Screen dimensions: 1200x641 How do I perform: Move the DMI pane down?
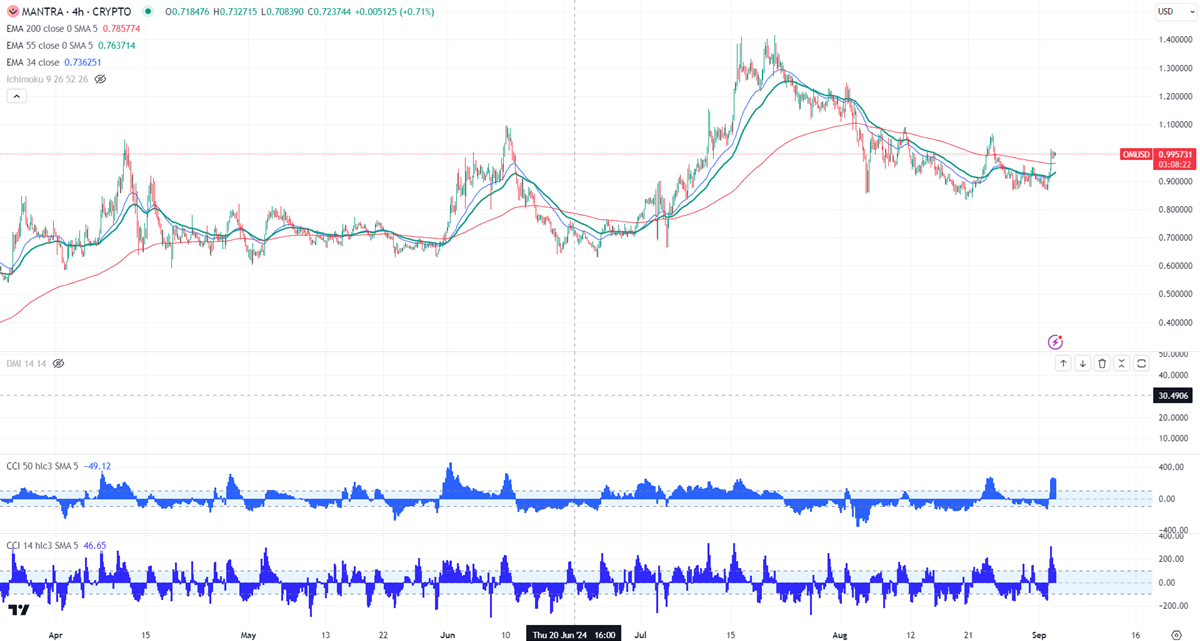coord(1082,364)
